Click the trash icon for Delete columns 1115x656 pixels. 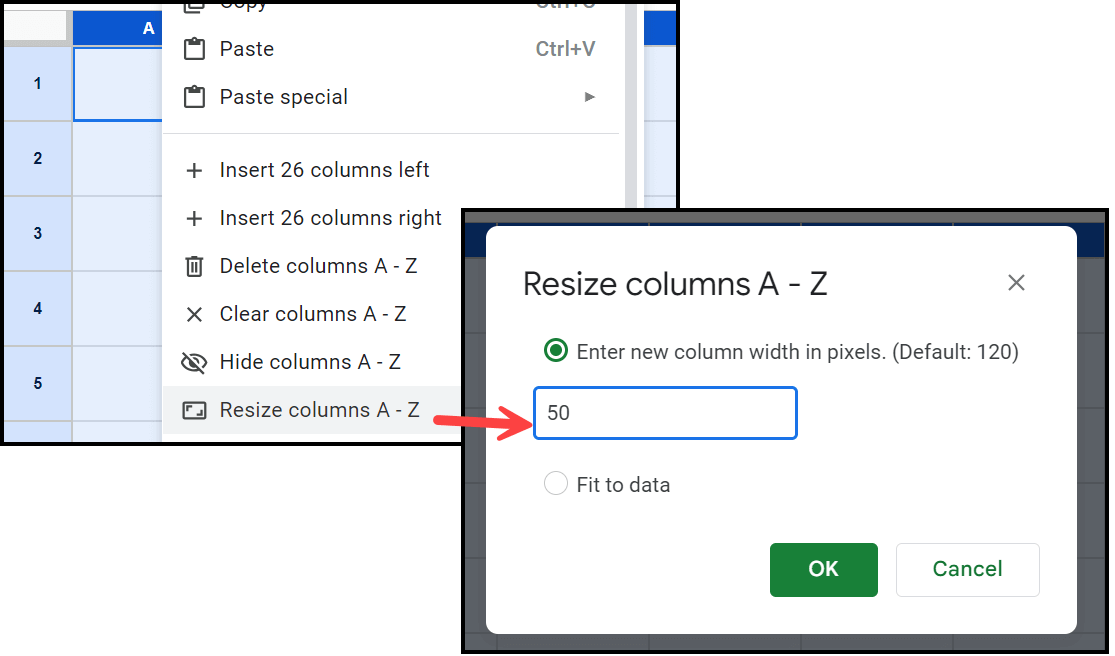[x=194, y=267]
